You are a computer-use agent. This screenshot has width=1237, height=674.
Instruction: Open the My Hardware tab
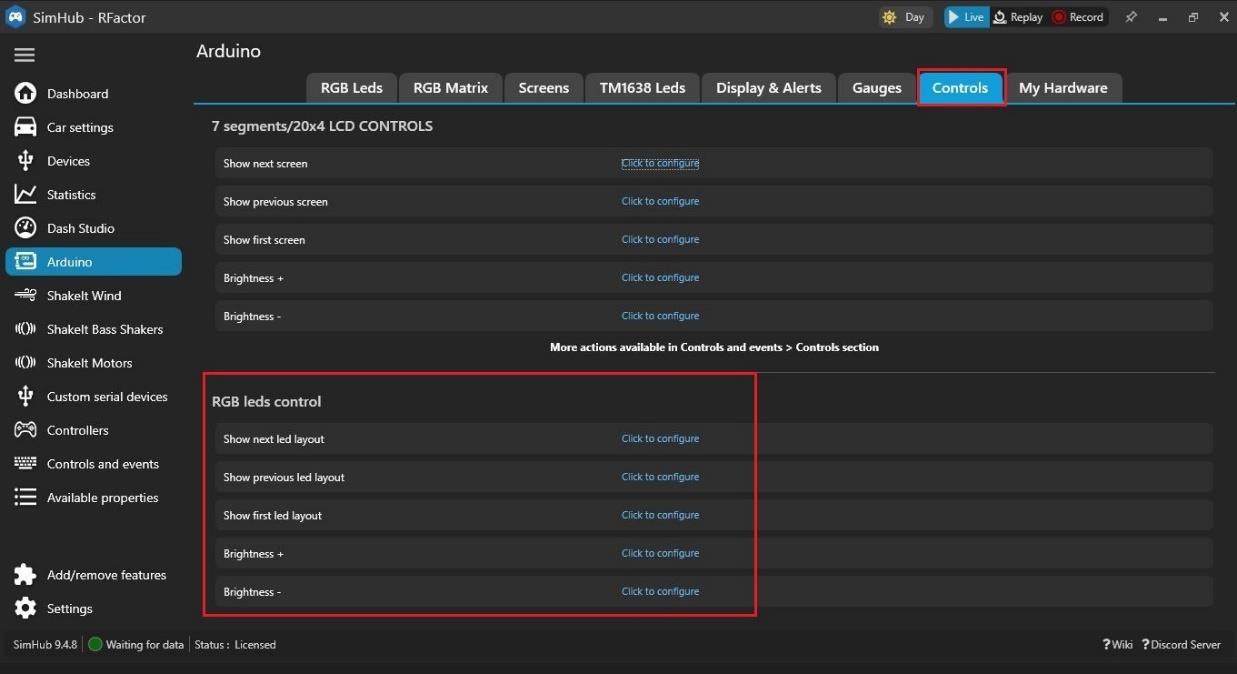tap(1063, 88)
